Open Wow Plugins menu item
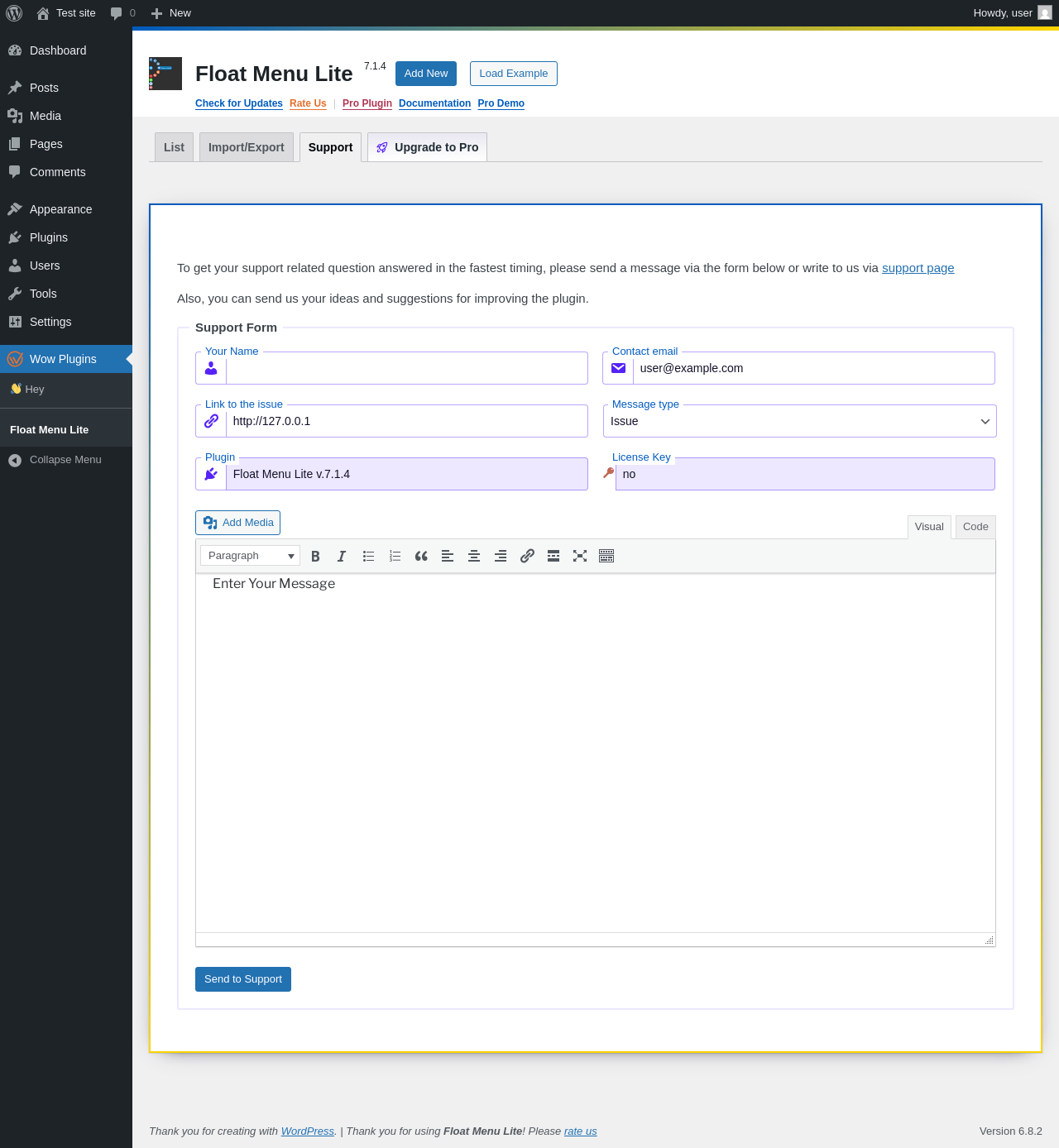The image size is (1059, 1148). tap(66, 359)
